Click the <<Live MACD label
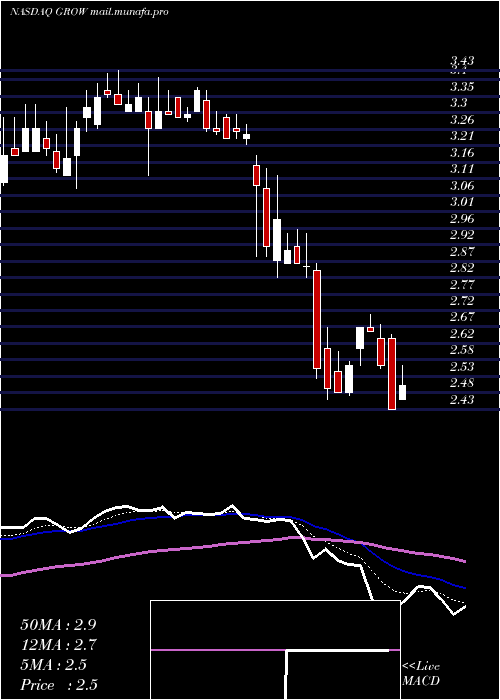This screenshot has width=500, height=700. coord(421,674)
